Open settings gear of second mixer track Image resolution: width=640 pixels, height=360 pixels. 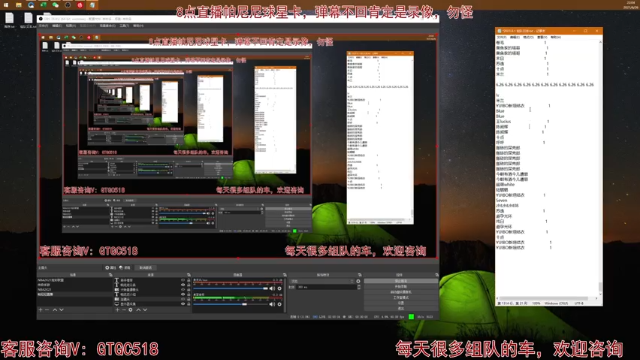point(279,304)
